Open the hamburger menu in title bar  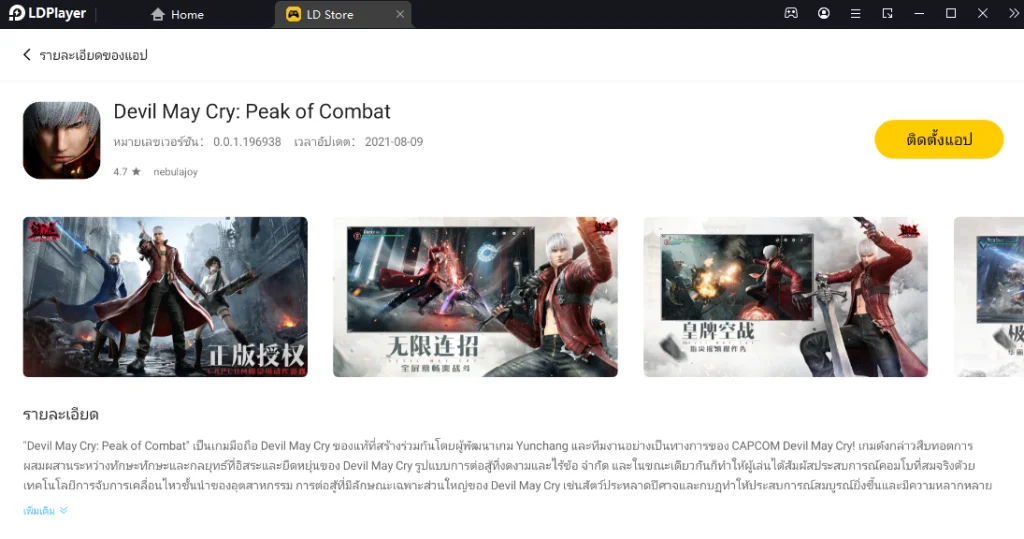(x=855, y=13)
